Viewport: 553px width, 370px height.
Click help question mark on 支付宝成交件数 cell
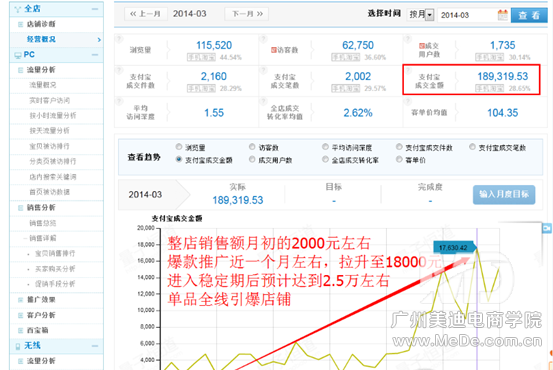[x=119, y=70]
